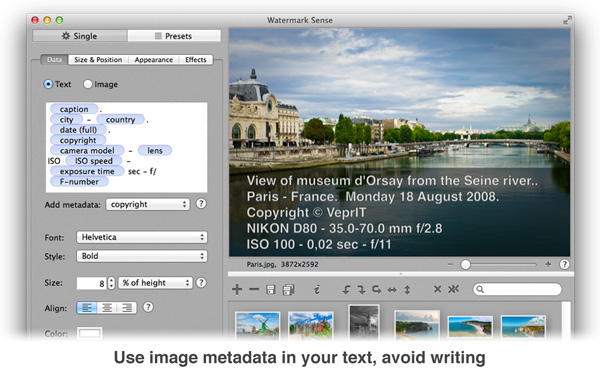
Task: Flip horizontally with the double-arrow icon
Action: (x=392, y=290)
